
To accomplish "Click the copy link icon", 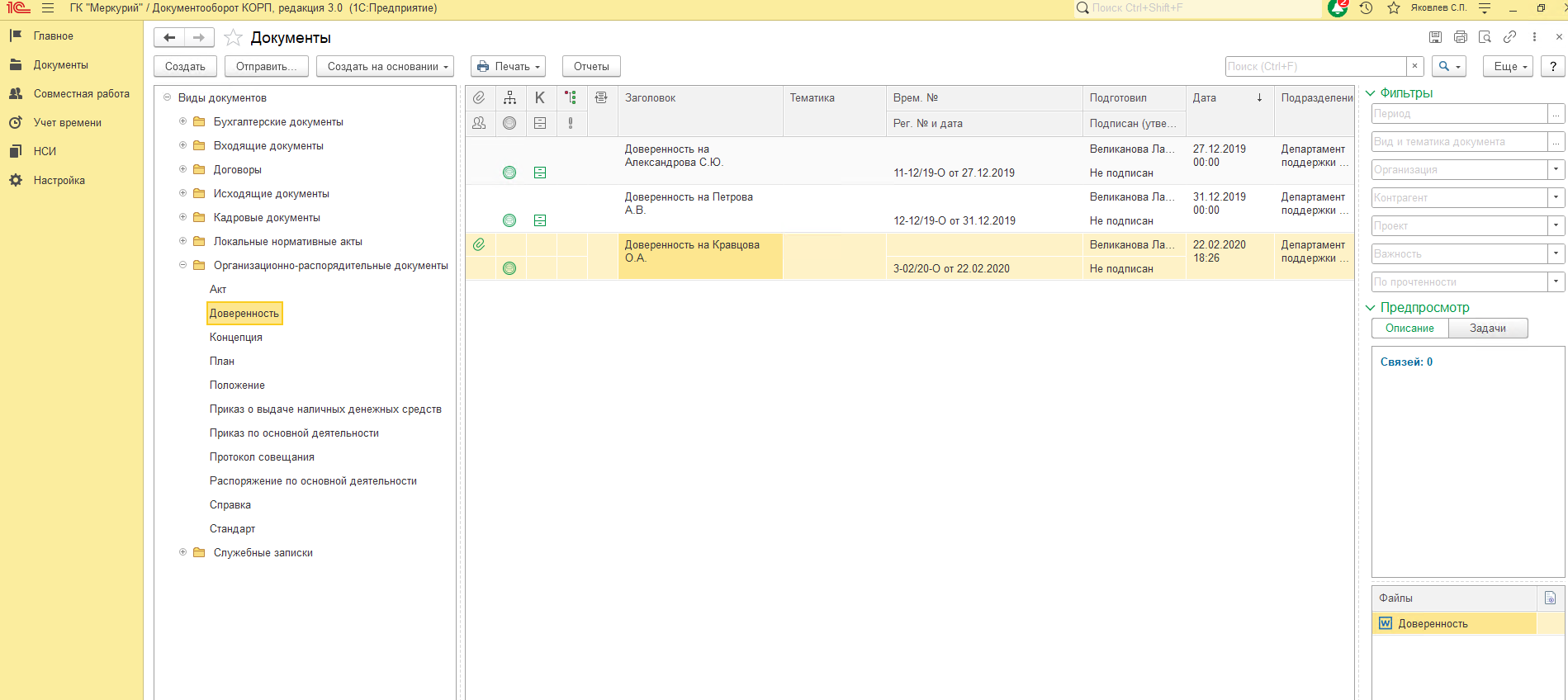I will click(x=1509, y=37).
